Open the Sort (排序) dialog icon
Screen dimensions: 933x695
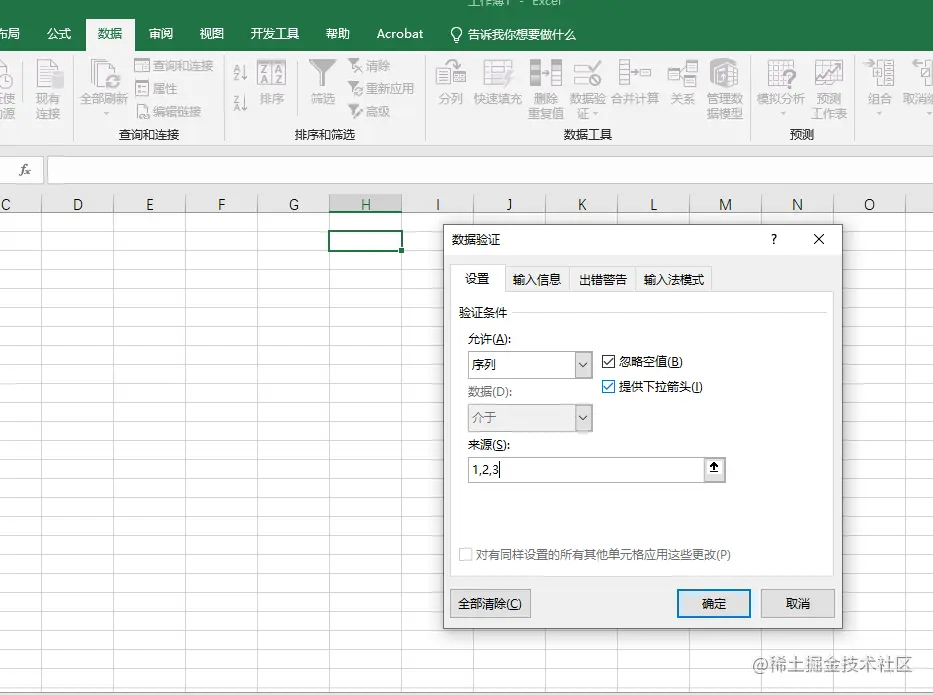(x=271, y=82)
